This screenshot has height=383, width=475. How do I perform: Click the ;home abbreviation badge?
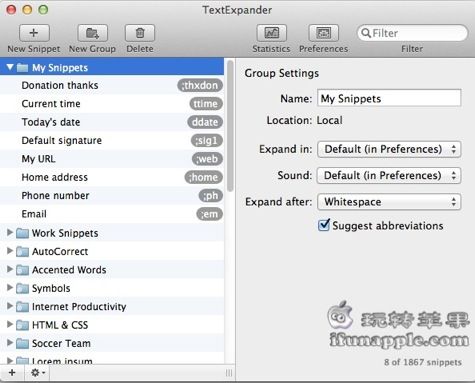[x=204, y=177]
